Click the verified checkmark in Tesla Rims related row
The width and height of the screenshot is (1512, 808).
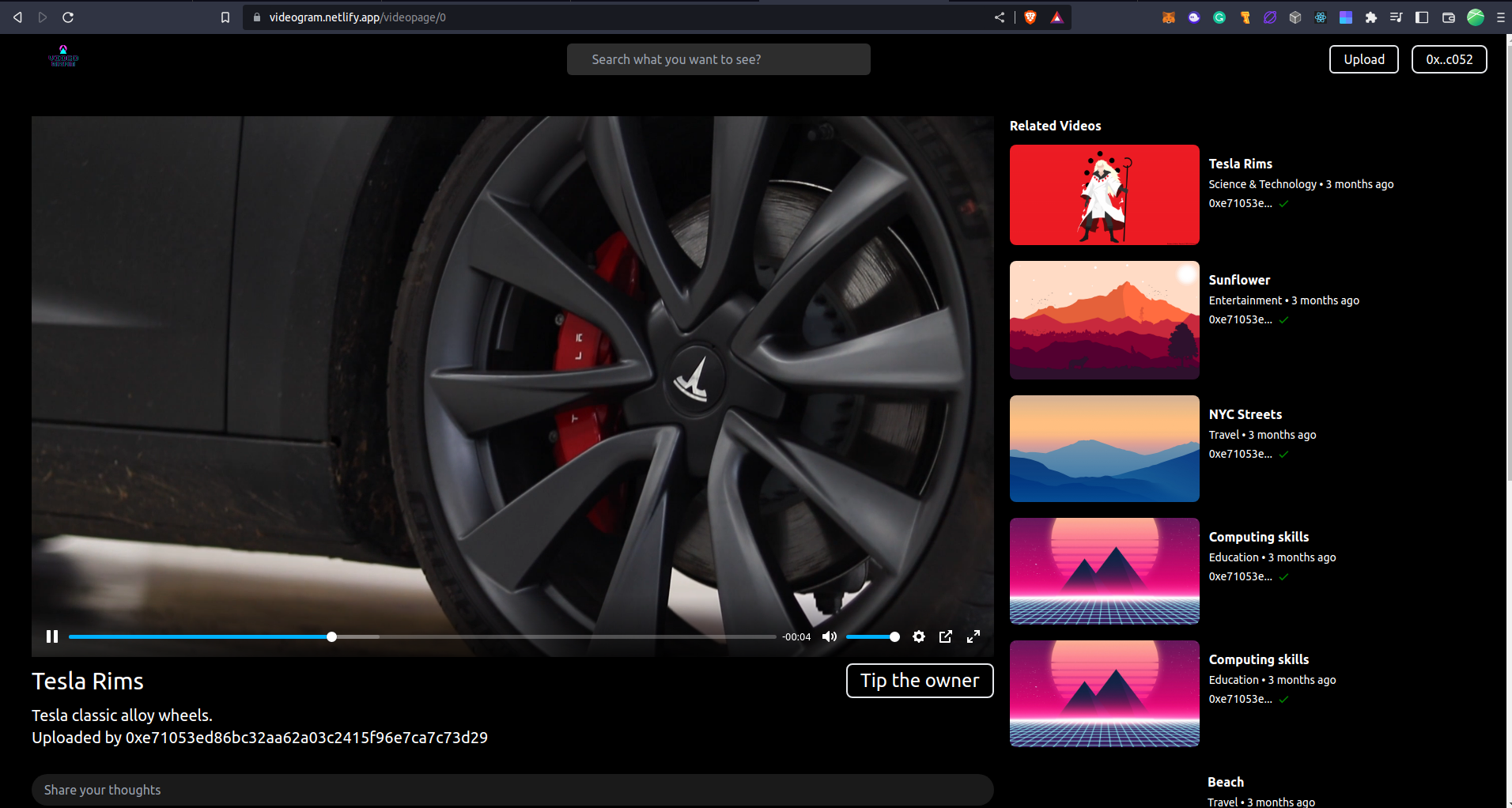click(1283, 203)
